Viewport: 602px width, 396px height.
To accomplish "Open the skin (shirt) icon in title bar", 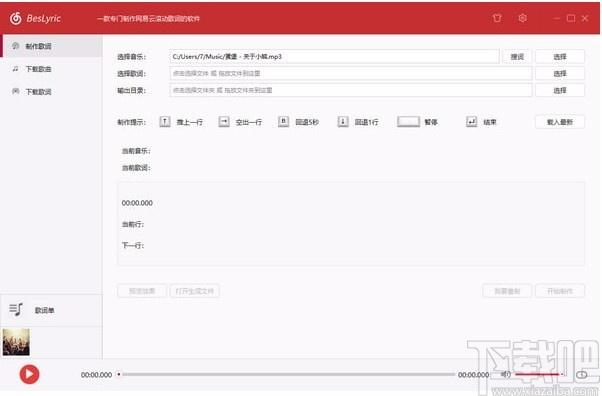I will pyautogui.click(x=497, y=18).
